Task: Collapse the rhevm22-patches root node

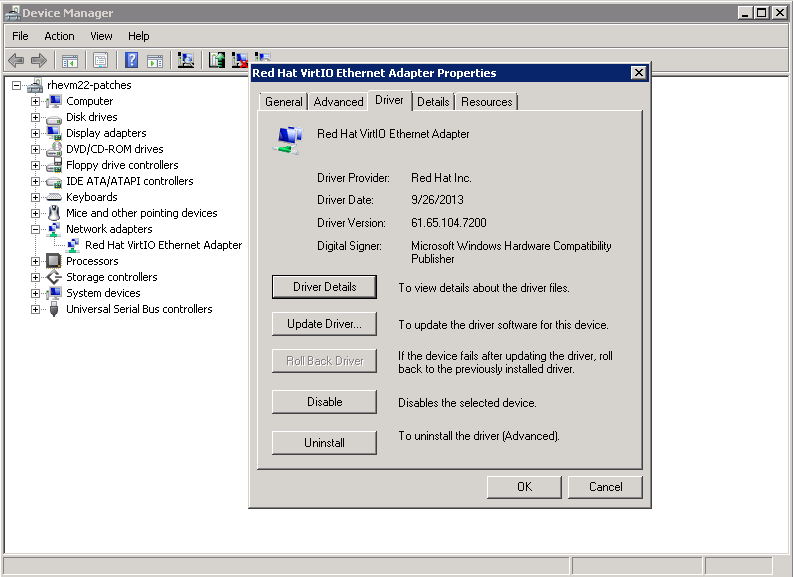Action: tap(16, 85)
